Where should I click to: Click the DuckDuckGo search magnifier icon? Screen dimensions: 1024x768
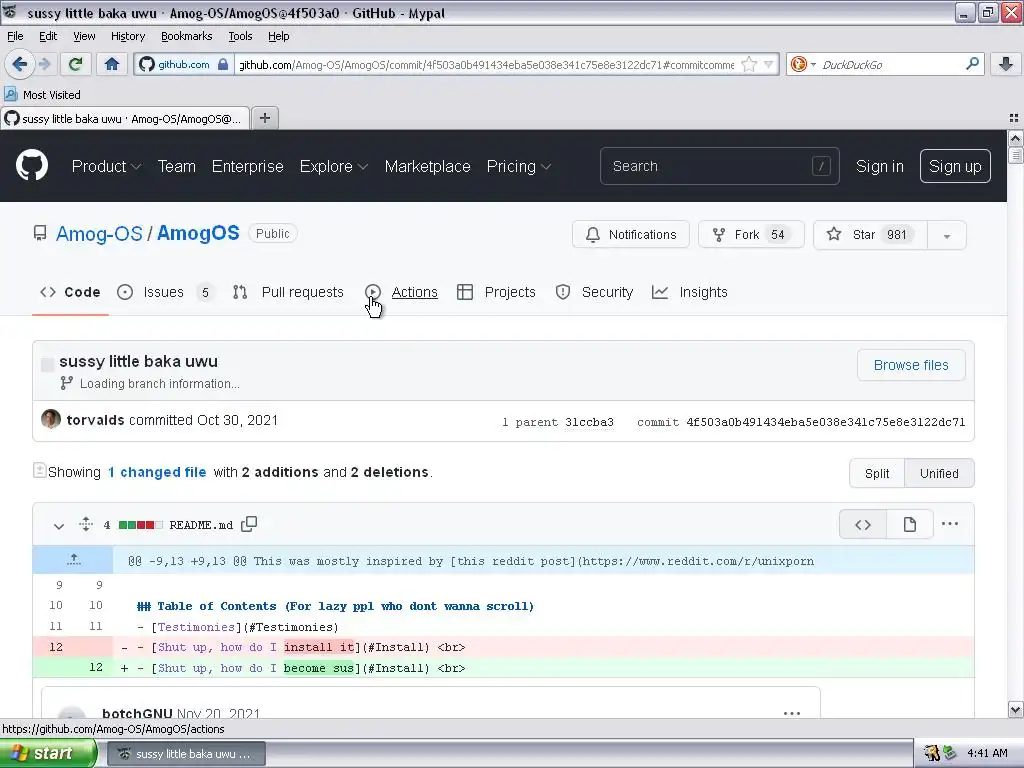(972, 64)
